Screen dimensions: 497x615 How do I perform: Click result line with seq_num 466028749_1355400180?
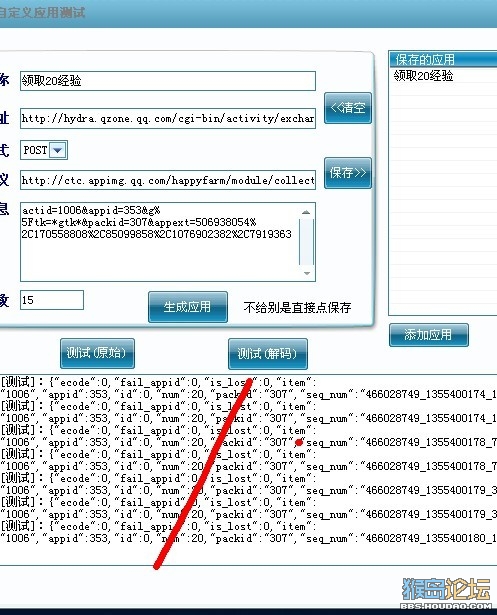tap(249, 538)
